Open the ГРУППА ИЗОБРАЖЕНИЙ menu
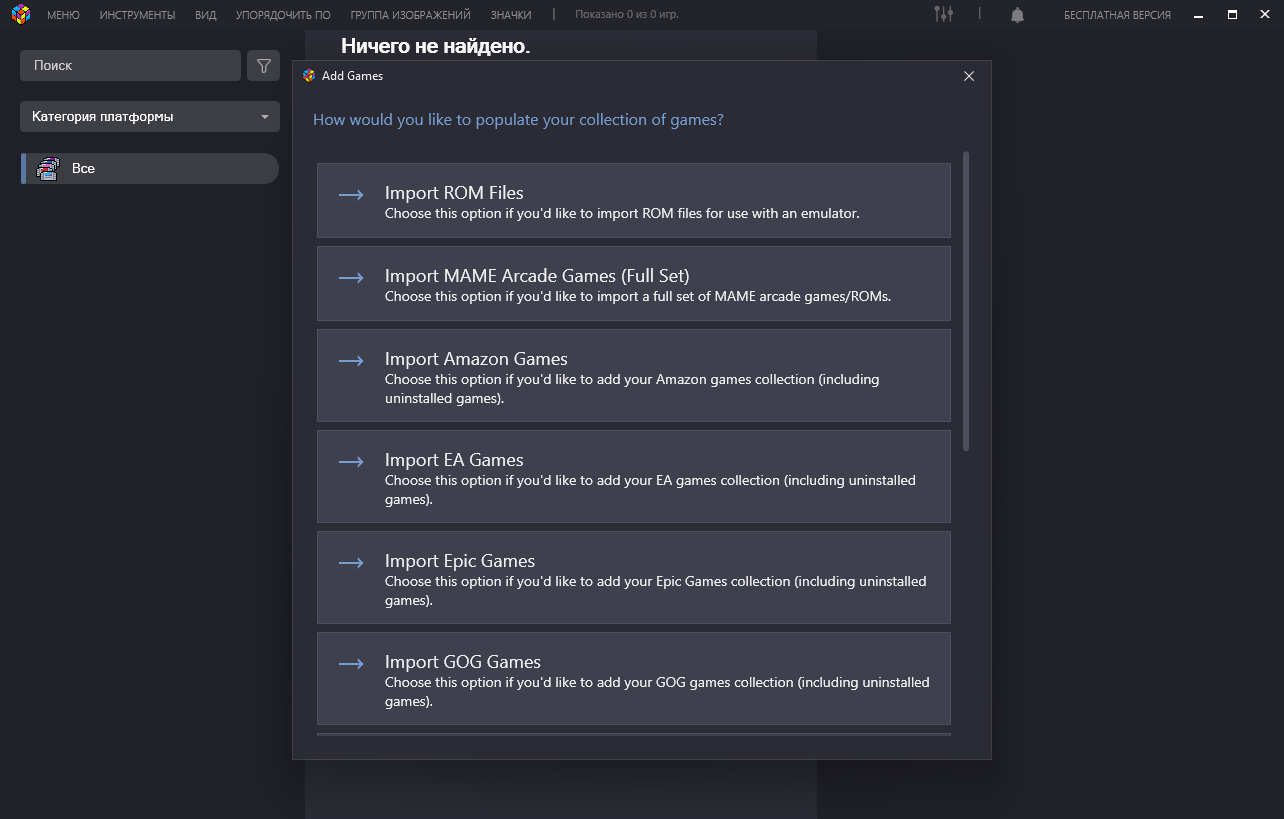The height and width of the screenshot is (819, 1284). 411,15
